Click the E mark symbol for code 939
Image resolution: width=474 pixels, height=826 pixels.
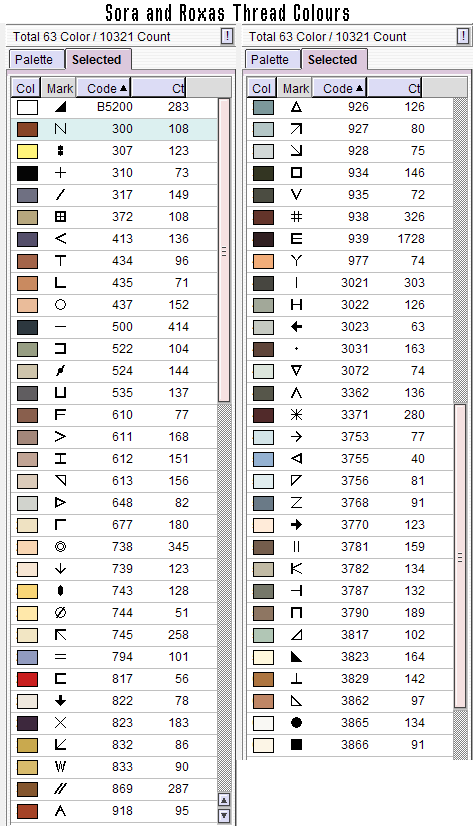[x=297, y=239]
